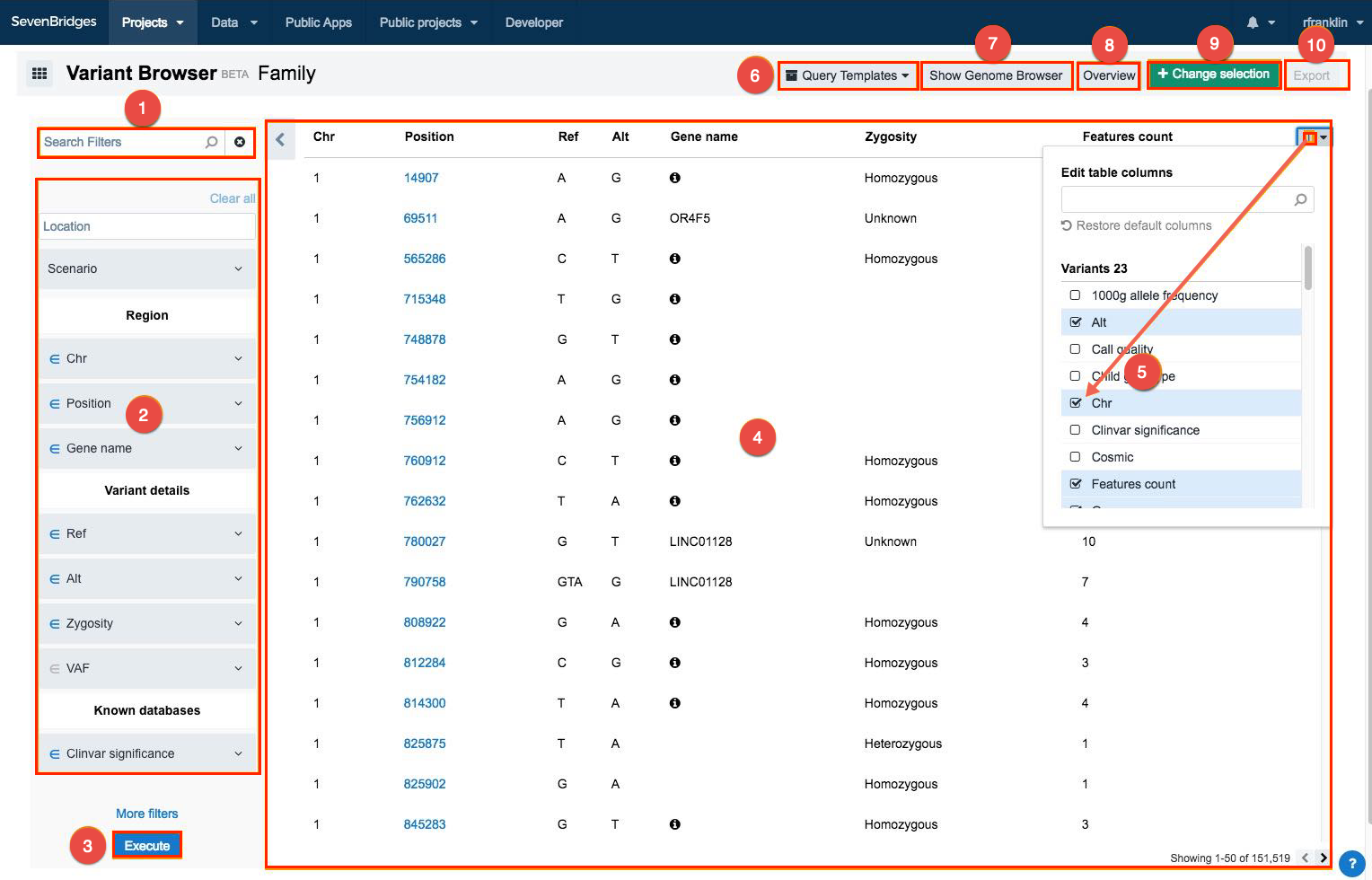
Task: Open the Overview button
Action: pyautogui.click(x=1109, y=75)
